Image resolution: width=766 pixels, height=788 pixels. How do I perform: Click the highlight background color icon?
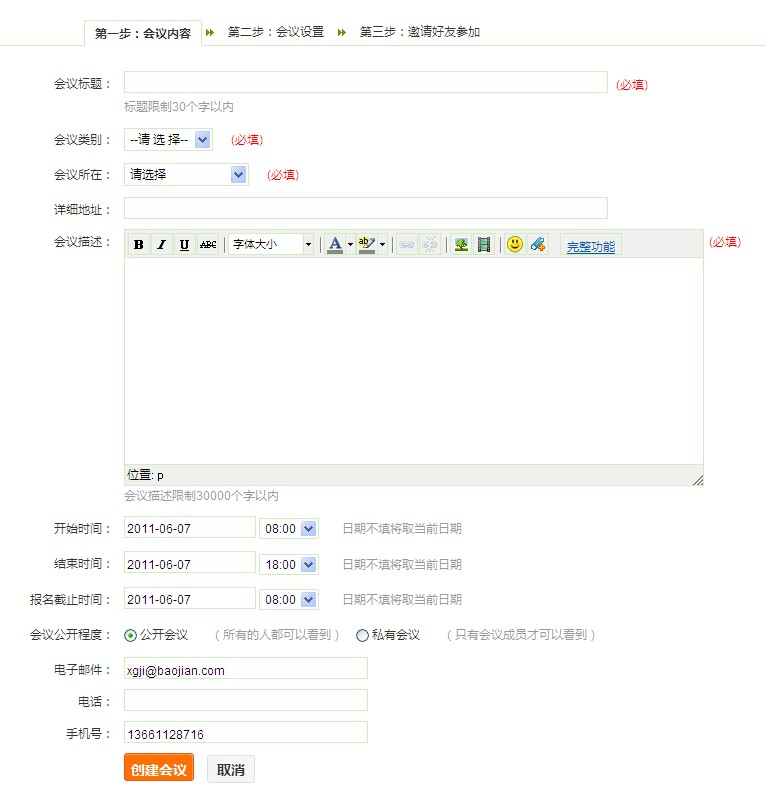tap(367, 245)
